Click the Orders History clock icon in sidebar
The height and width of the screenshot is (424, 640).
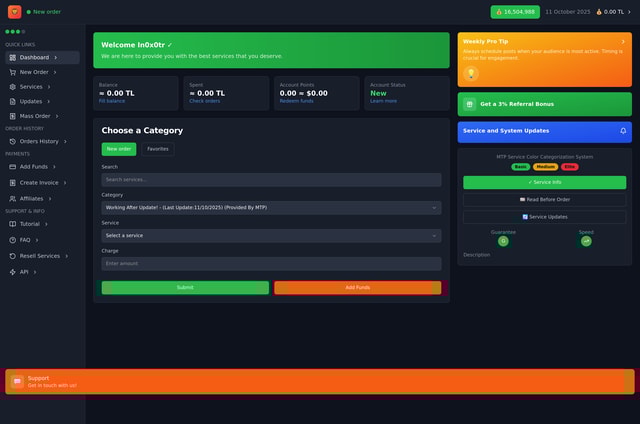coord(12,141)
